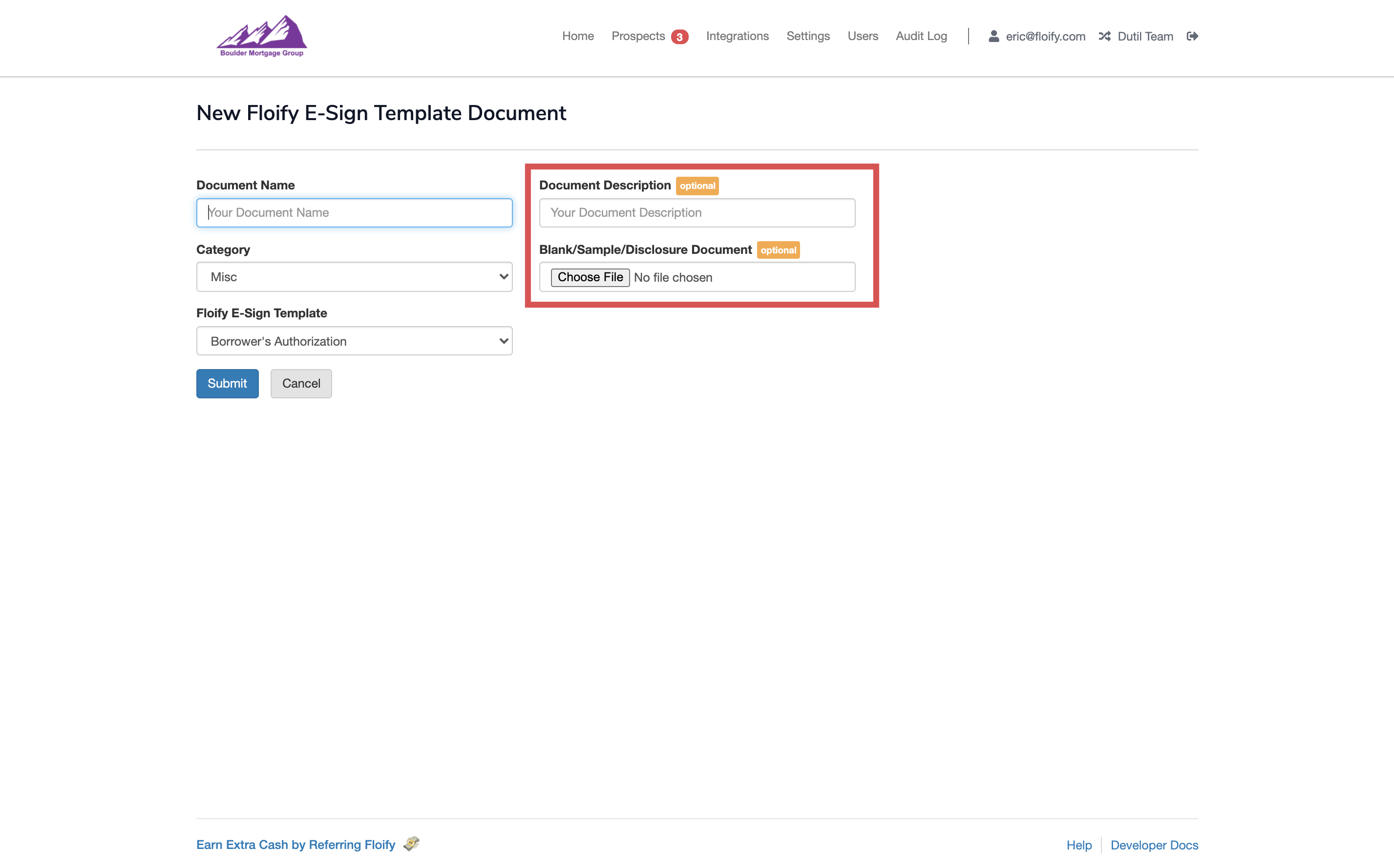Click the Choose File button
Image resolution: width=1394 pixels, height=868 pixels.
click(x=591, y=277)
